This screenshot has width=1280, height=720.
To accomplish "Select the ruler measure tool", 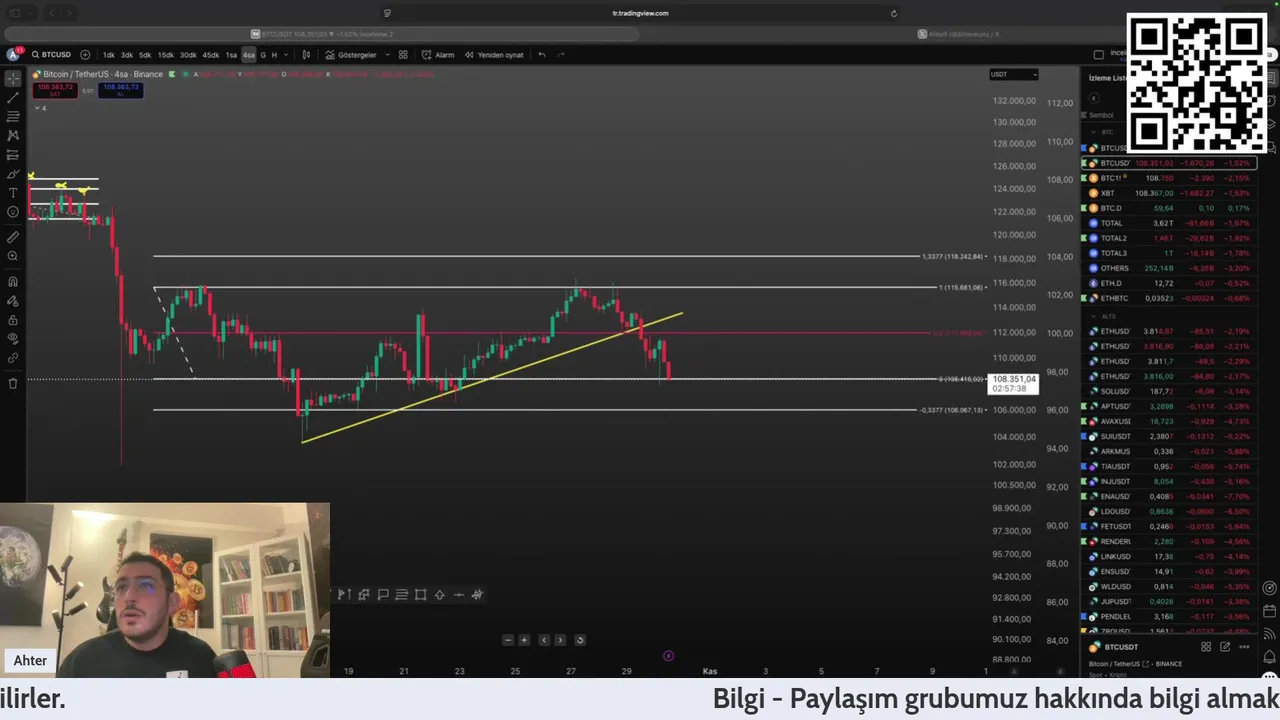I will 13,237.
